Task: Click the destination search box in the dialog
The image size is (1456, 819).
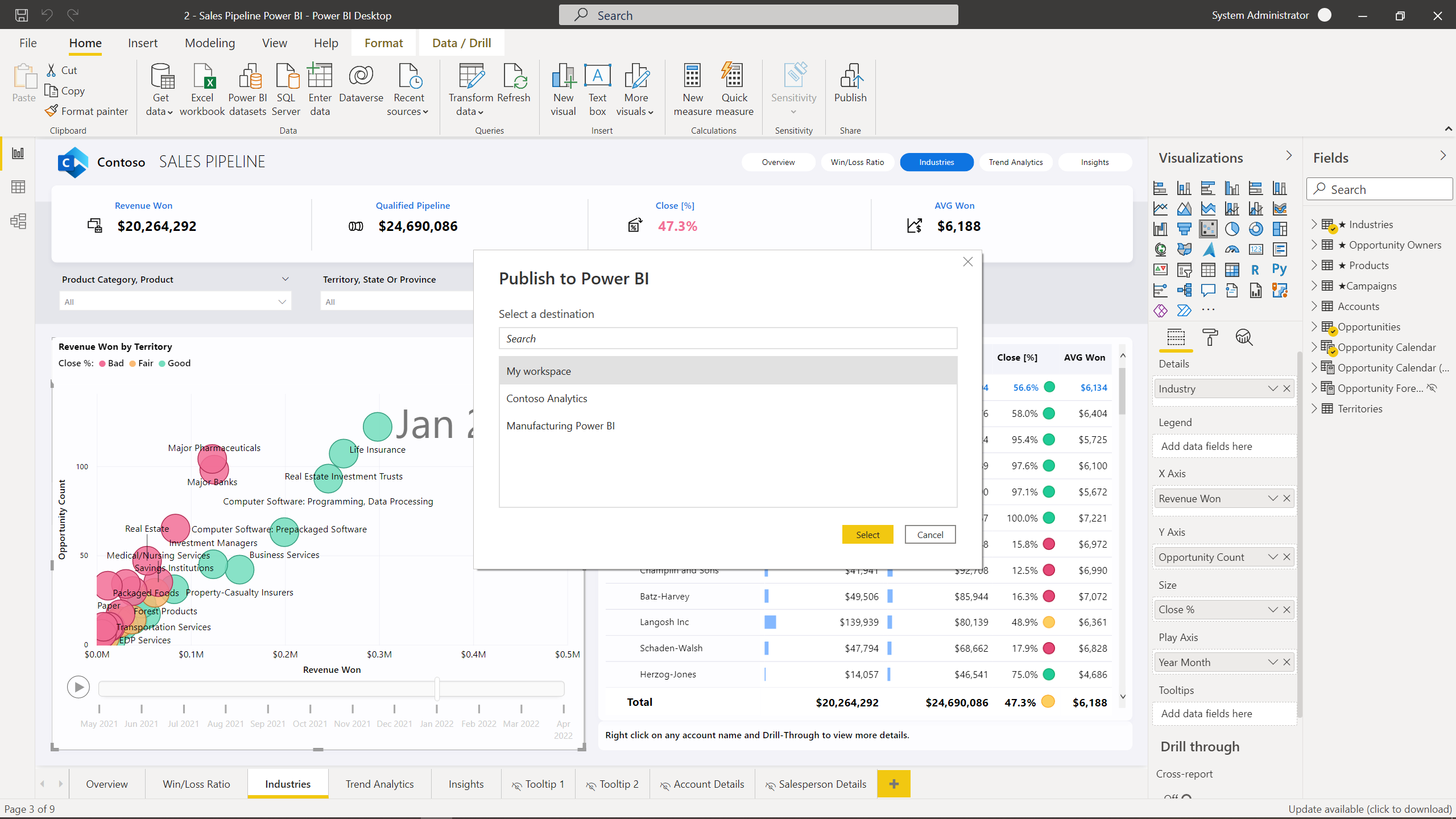Action: click(727, 338)
